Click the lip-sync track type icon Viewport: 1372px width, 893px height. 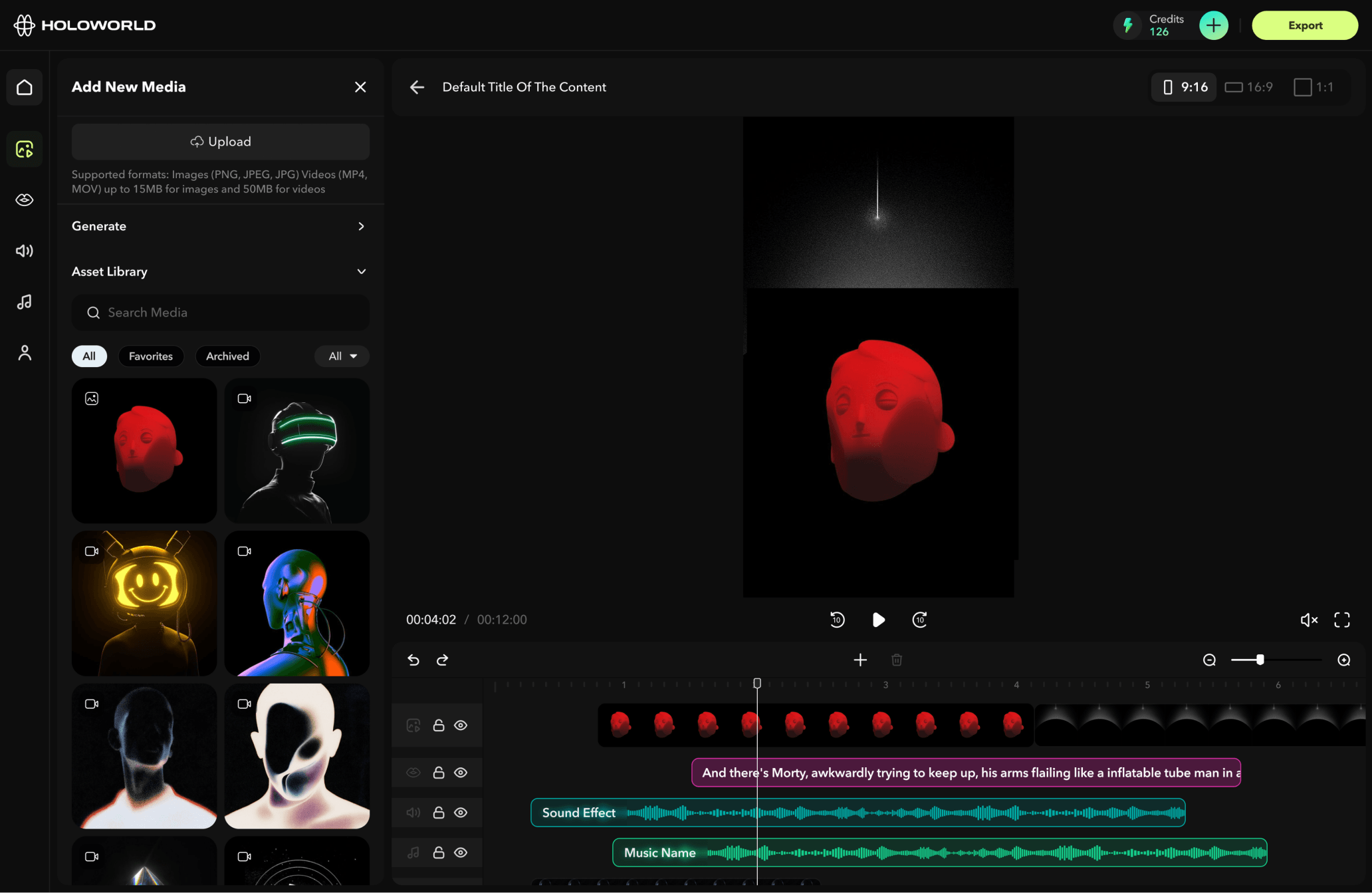413,773
